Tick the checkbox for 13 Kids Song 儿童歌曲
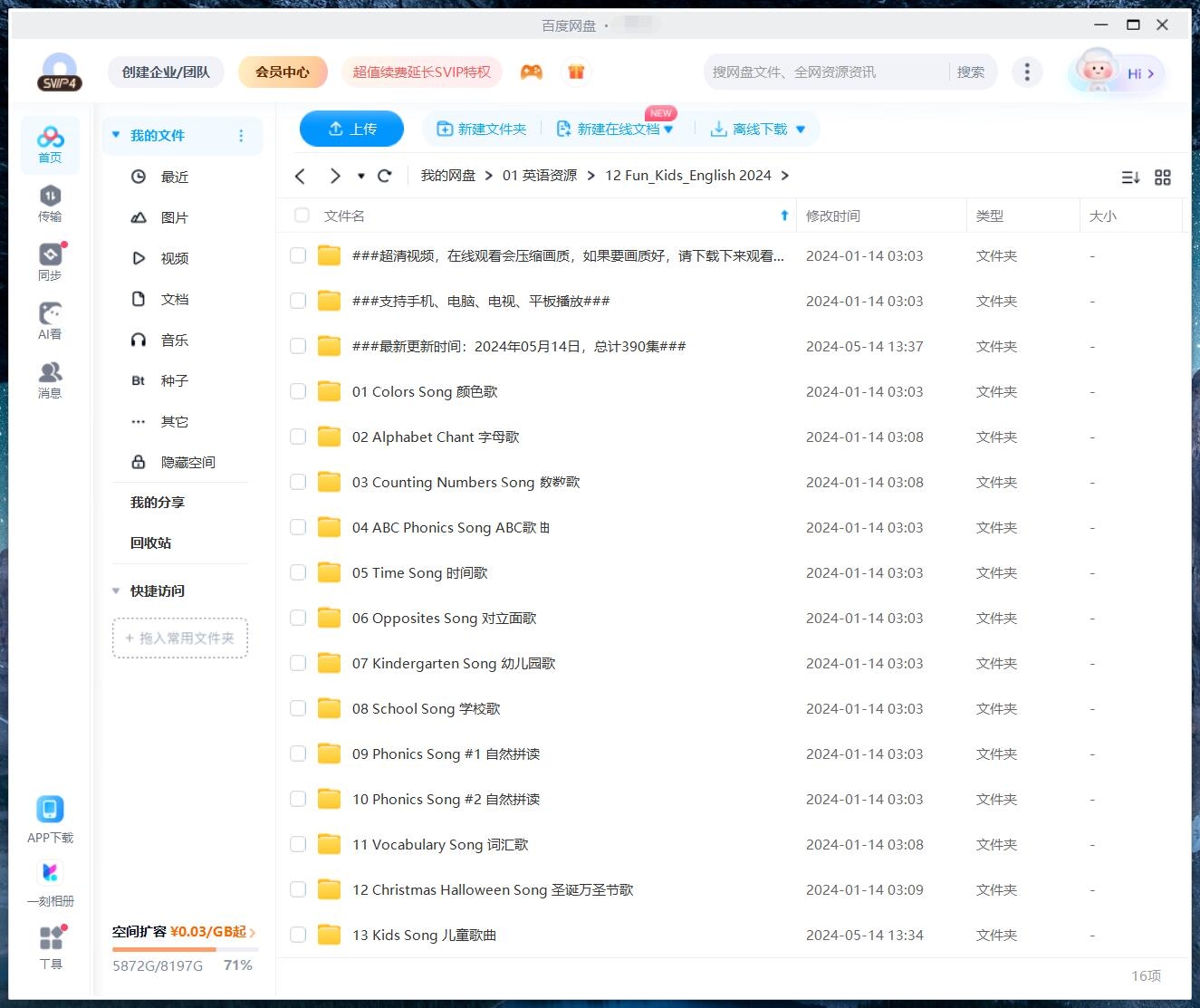The height and width of the screenshot is (1008, 1200). pyautogui.click(x=298, y=935)
